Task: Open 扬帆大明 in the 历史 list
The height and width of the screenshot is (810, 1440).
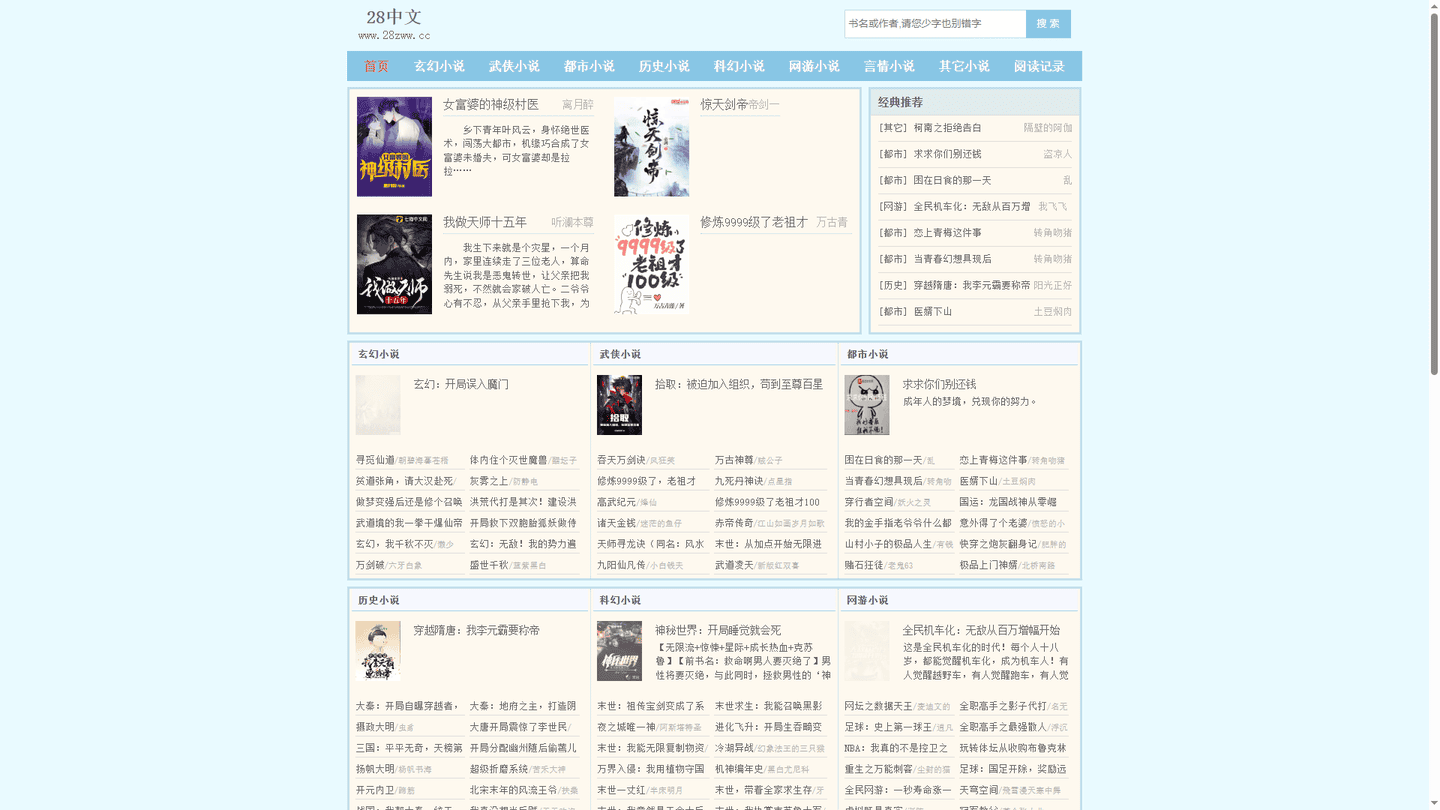Action: point(375,769)
